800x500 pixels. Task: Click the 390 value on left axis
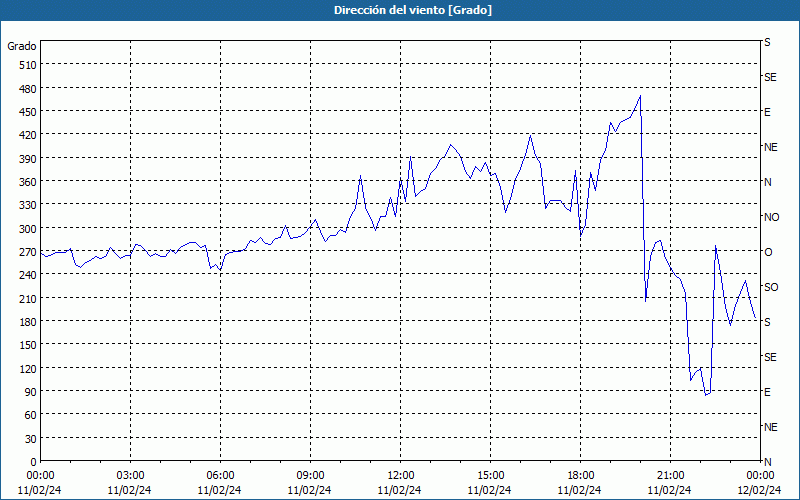(28, 159)
